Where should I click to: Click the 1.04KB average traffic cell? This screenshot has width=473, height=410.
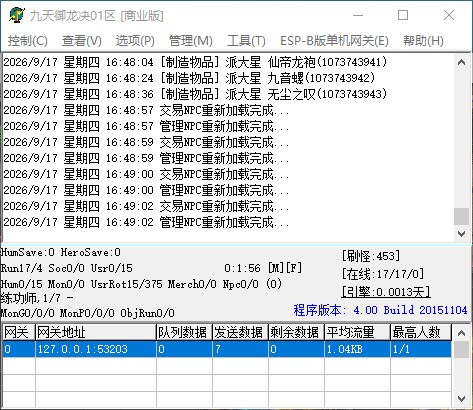[358, 349]
